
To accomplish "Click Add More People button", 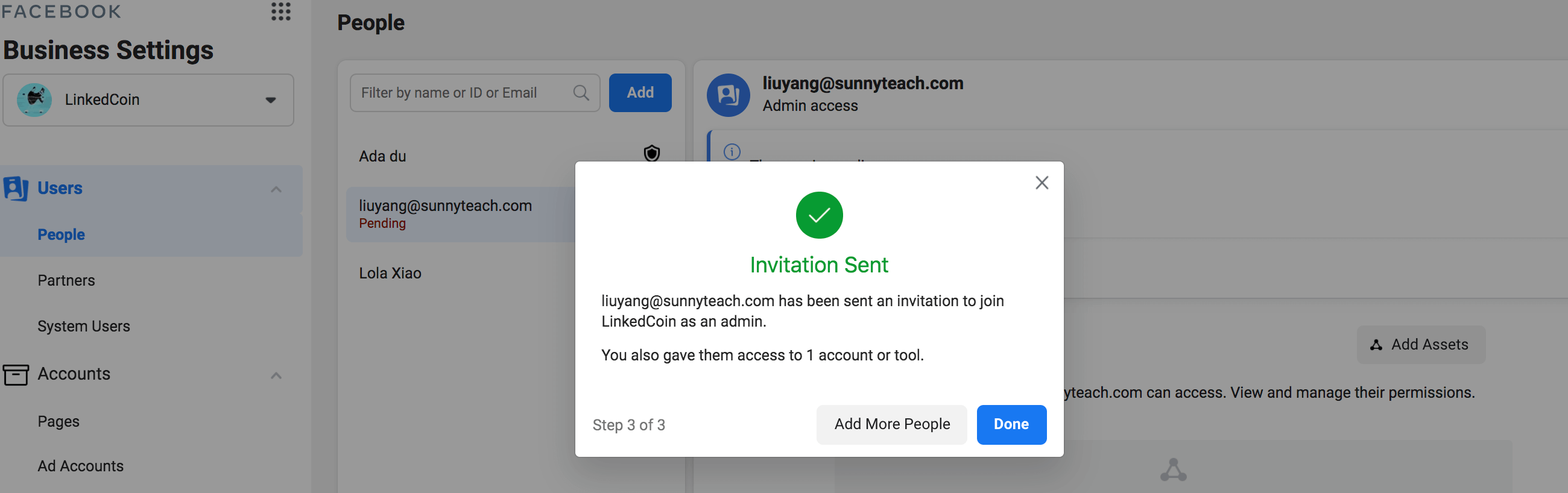I will pos(892,424).
